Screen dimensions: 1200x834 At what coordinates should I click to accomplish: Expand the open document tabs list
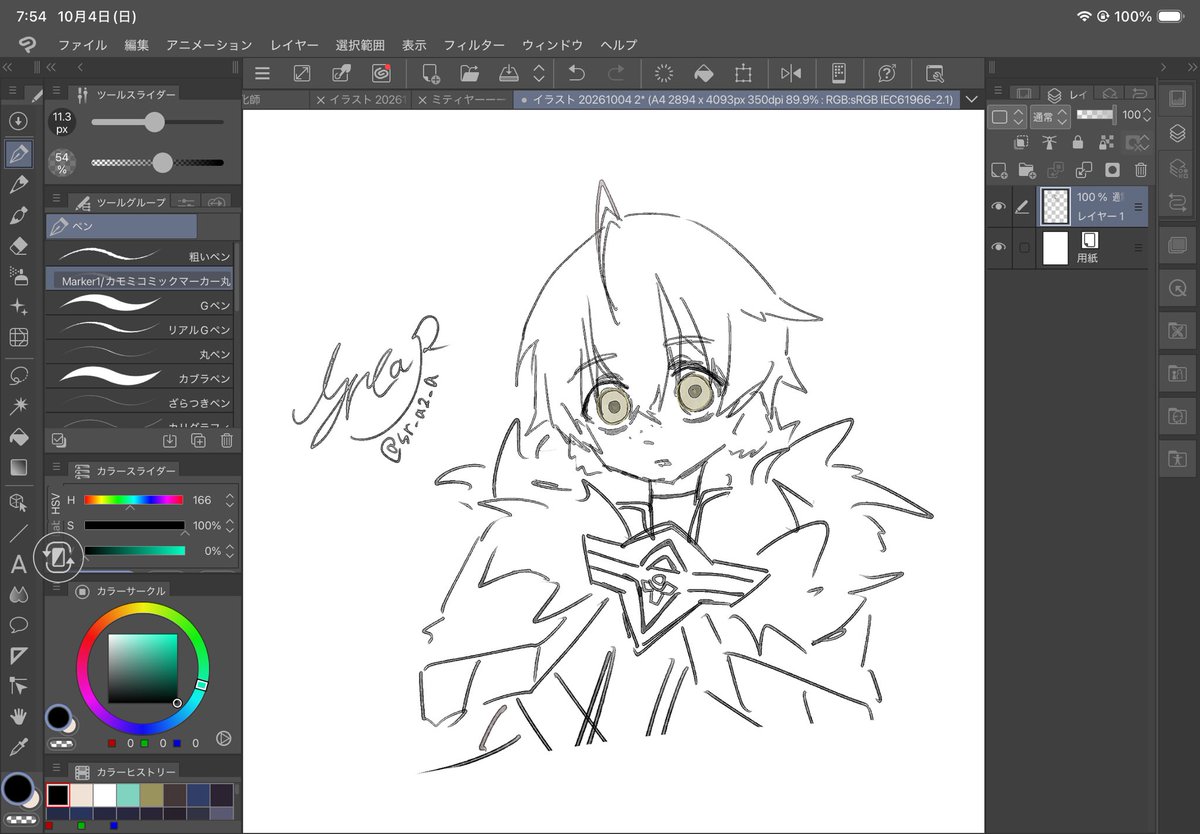tap(971, 99)
